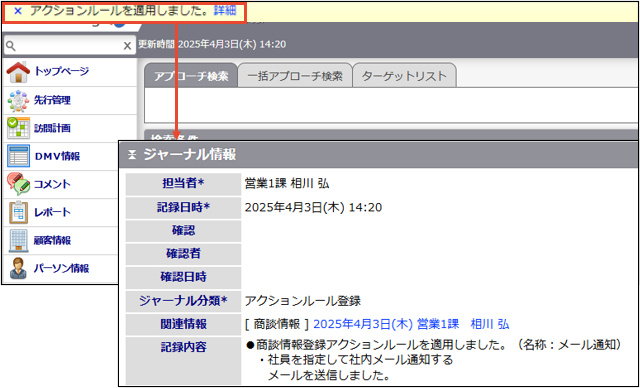The height and width of the screenshot is (388, 640).
Task: Open the 詳細 link in notification bar
Action: (225, 11)
